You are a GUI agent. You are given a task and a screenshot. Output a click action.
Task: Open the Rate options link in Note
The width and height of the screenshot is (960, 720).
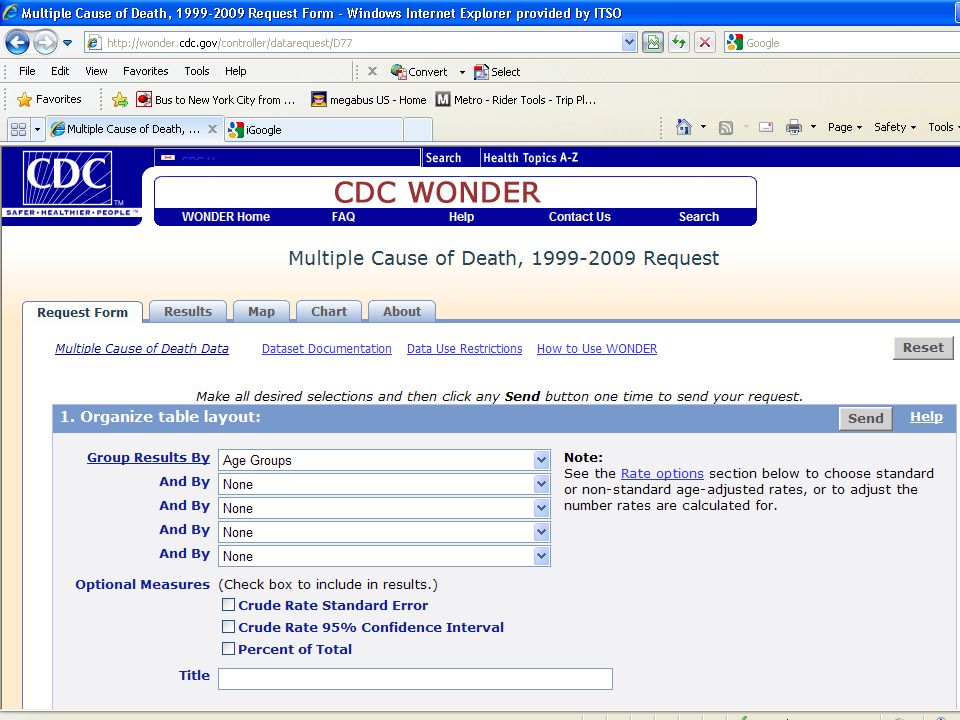662,473
